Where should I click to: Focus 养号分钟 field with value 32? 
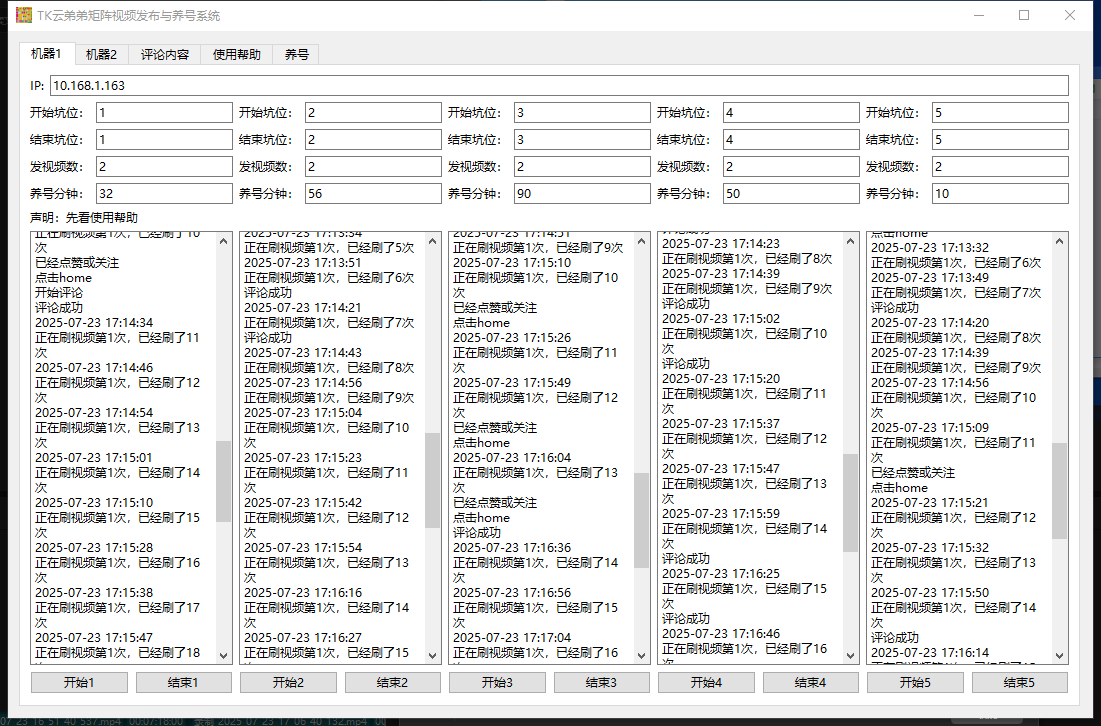coord(164,194)
